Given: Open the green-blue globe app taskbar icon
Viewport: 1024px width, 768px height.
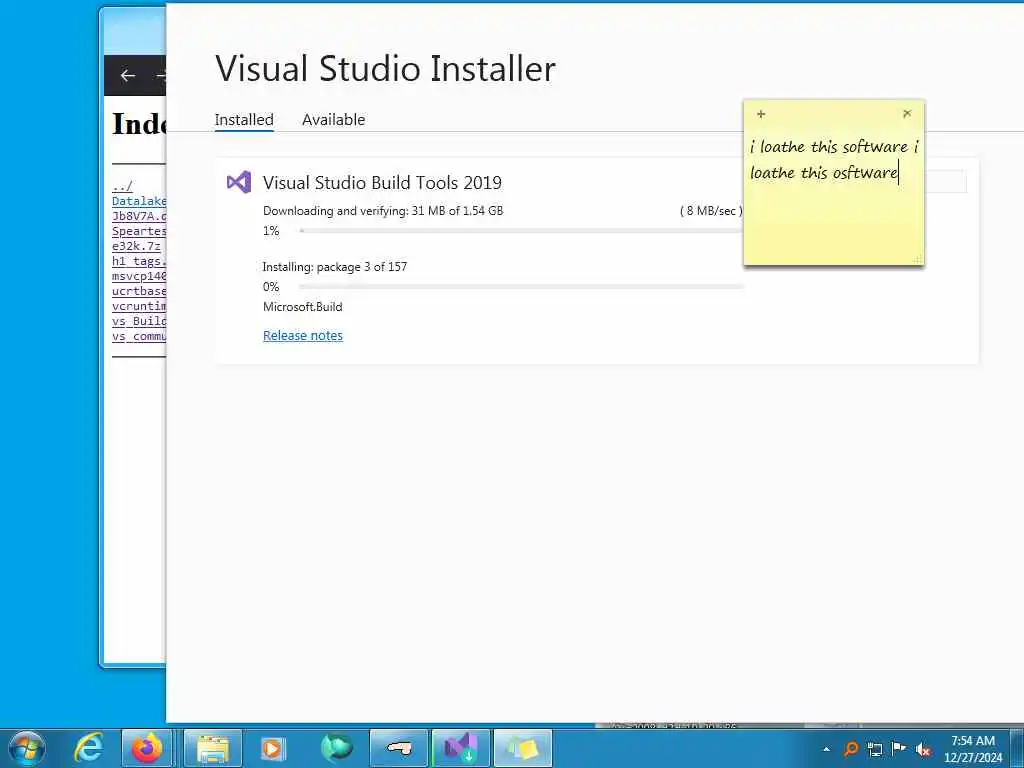Looking at the screenshot, I should click(336, 748).
